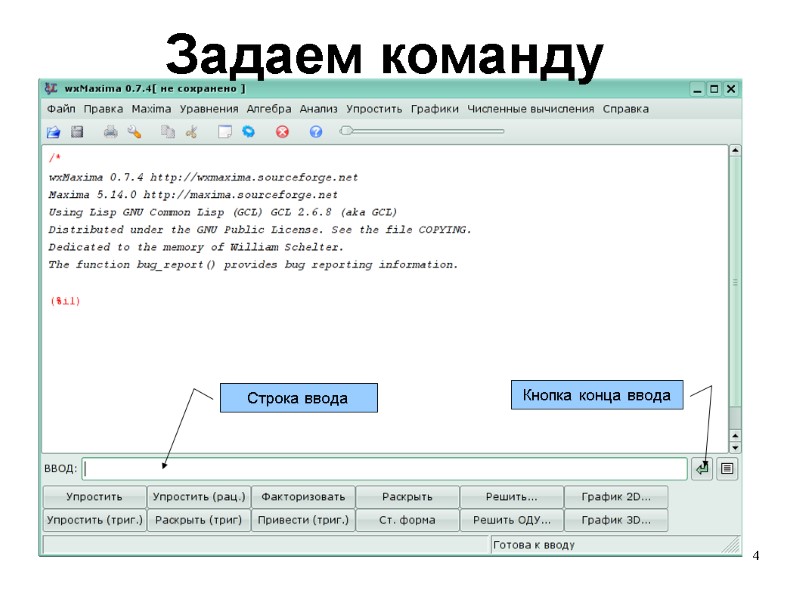Screen dimensions: 800x600
Task: Click the multiline input icon button
Action: pos(727,468)
